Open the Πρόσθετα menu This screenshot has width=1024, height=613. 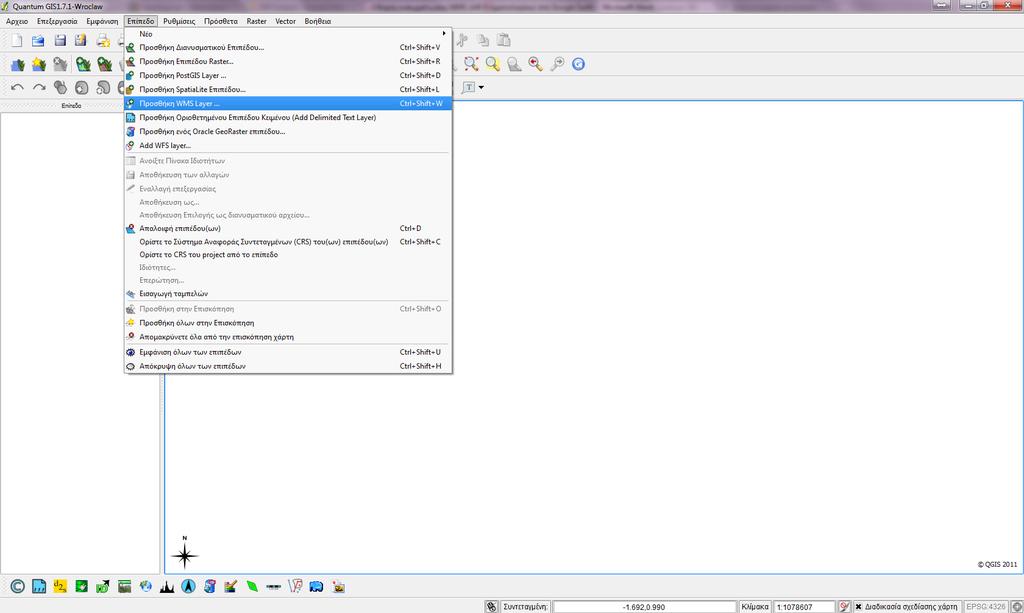(x=221, y=21)
